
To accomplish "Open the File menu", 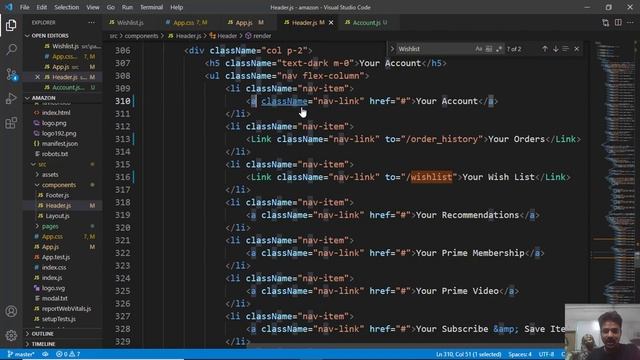I will pos(24,7).
